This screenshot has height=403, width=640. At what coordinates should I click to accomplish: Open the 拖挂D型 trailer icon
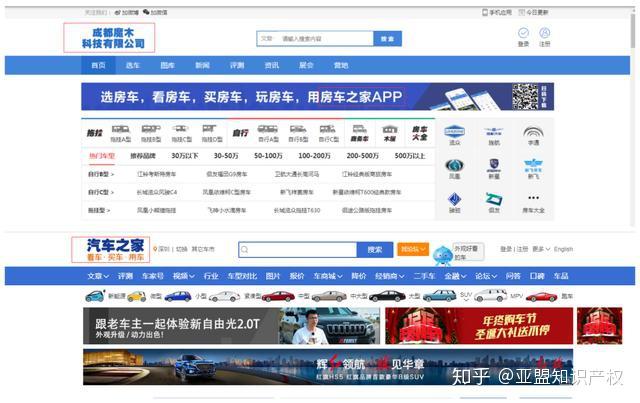point(209,129)
